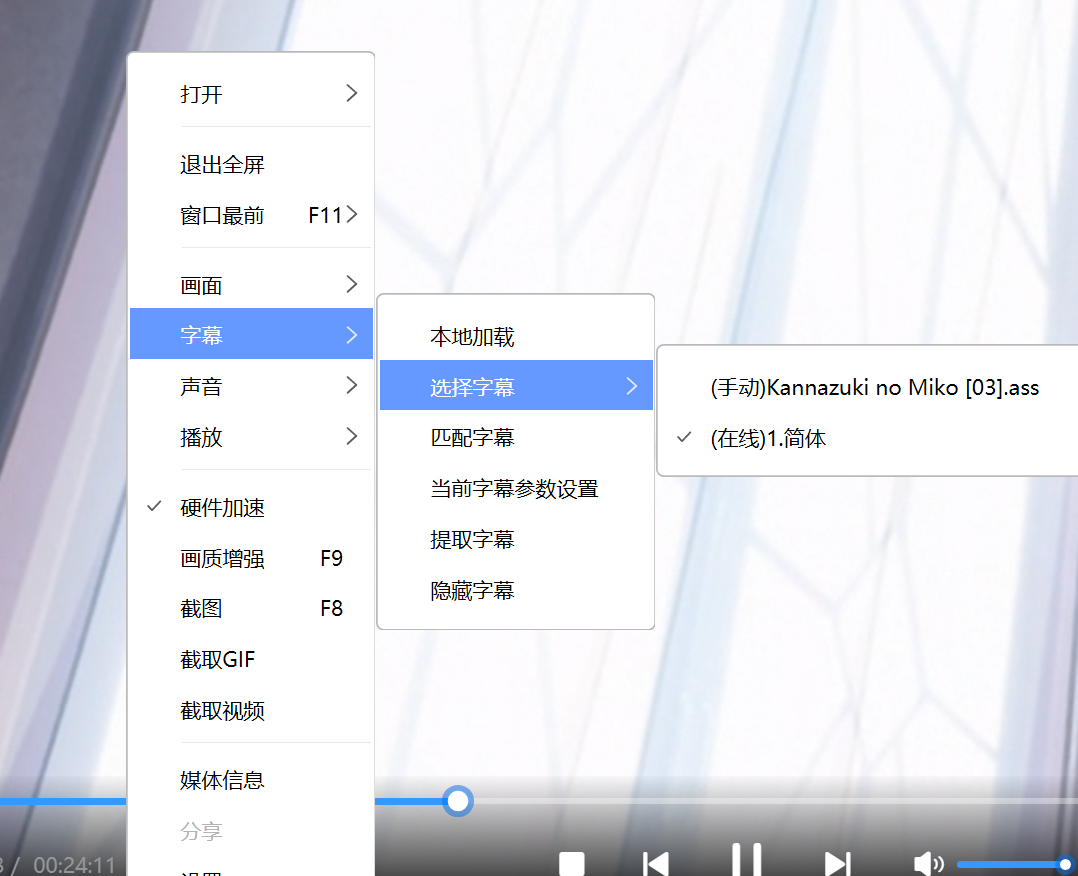Open 当前字幕参数设置 settings
Screen dimensions: 1078x876
click(x=512, y=488)
